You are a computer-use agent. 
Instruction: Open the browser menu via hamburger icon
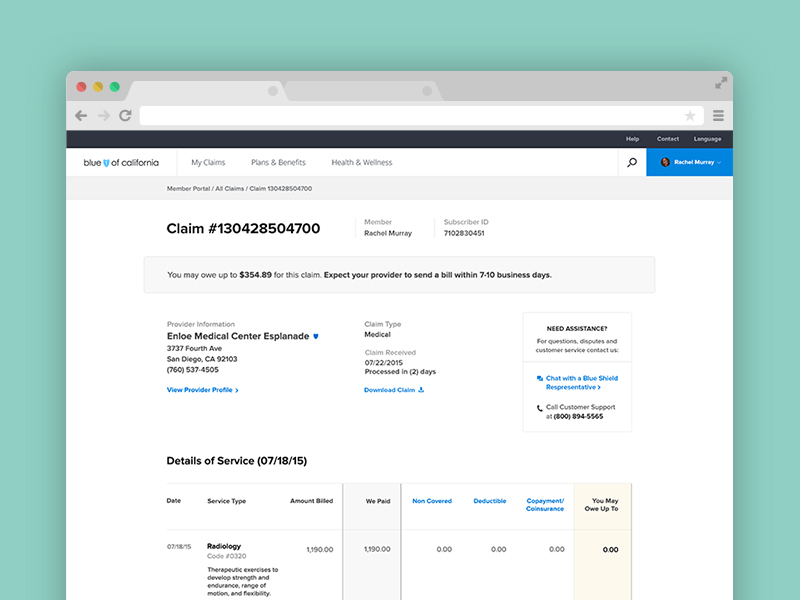pyautogui.click(x=719, y=114)
